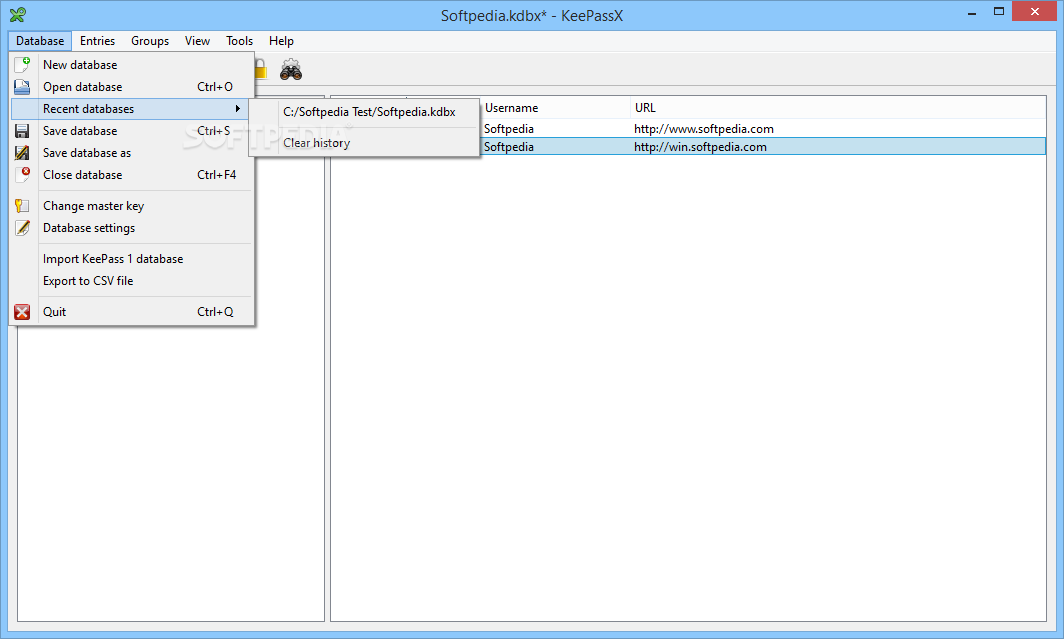
Task: Close the KeePassX window
Action: 1035,12
